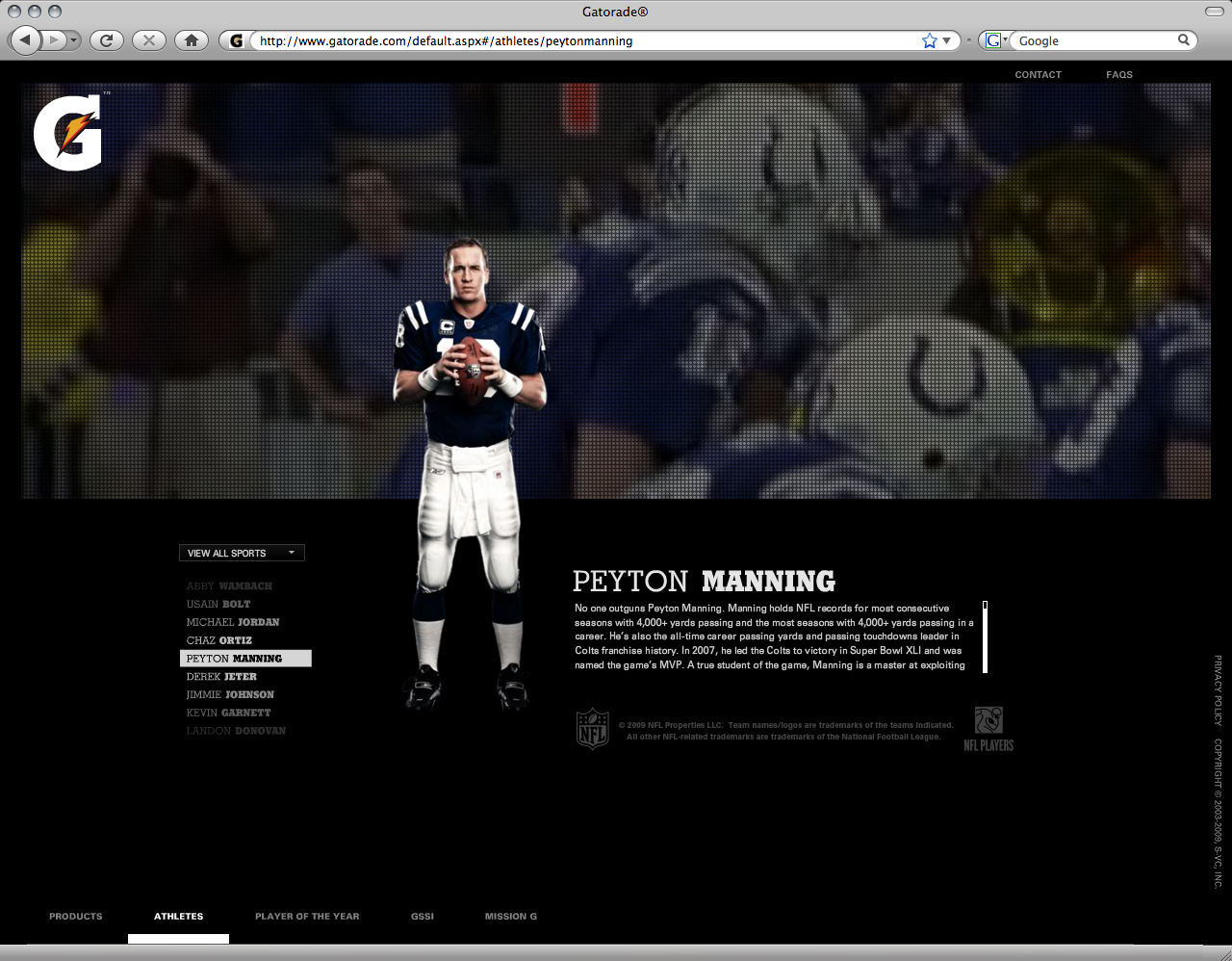Click the browser Back arrow button
Viewport: 1232px width, 961px height.
[25, 40]
